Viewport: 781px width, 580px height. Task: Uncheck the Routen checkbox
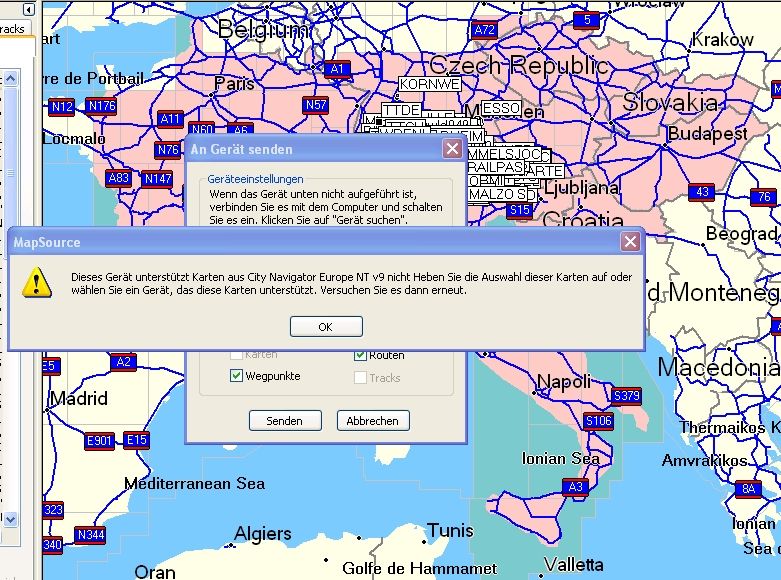point(361,355)
